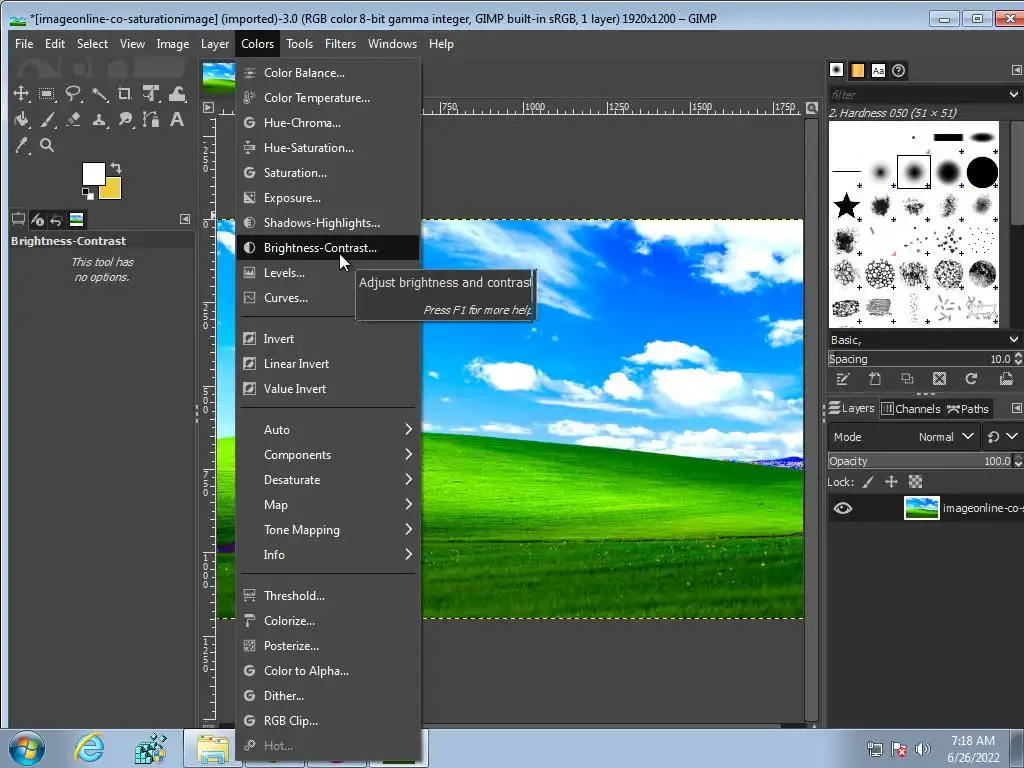Screen dimensions: 1024x768
Task: Choose Brightness-Contrast from Colors menu
Action: point(328,248)
